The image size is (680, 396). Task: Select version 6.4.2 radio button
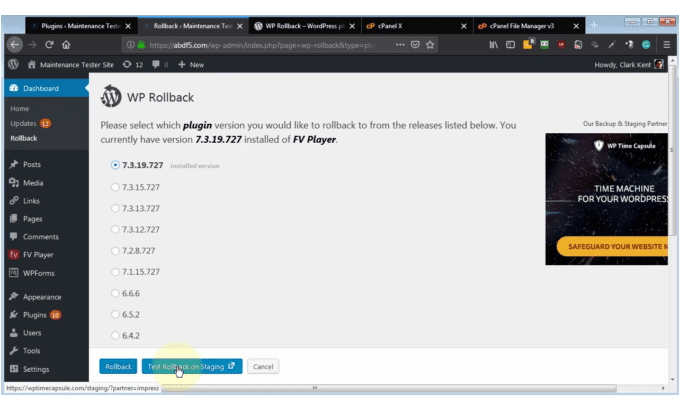pyautogui.click(x=115, y=335)
